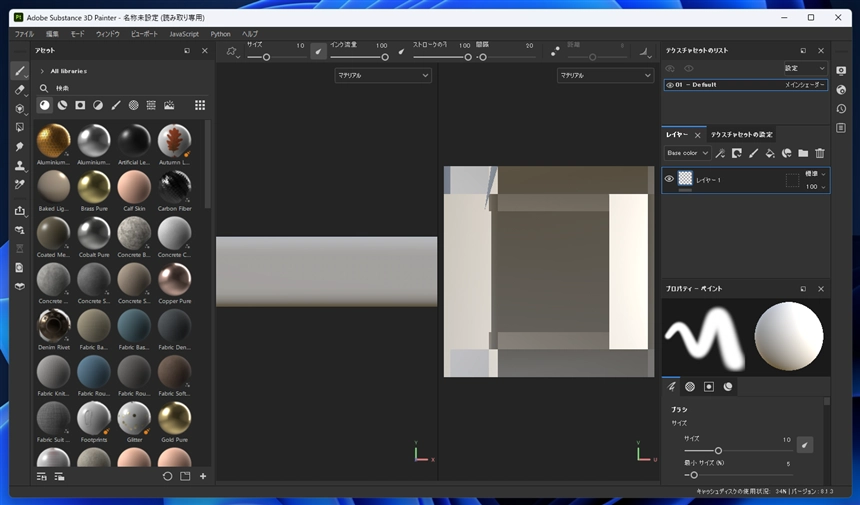Select the Smudge tool
The width and height of the screenshot is (860, 505).
click(19, 146)
